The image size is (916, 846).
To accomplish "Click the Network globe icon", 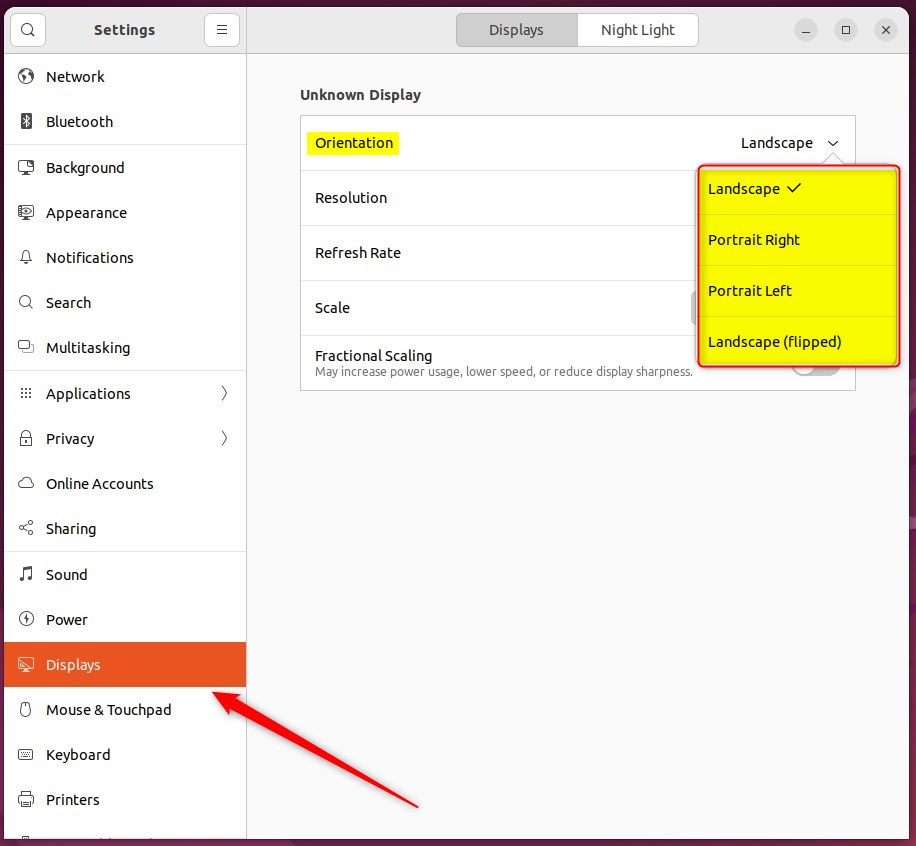I will [x=26, y=76].
